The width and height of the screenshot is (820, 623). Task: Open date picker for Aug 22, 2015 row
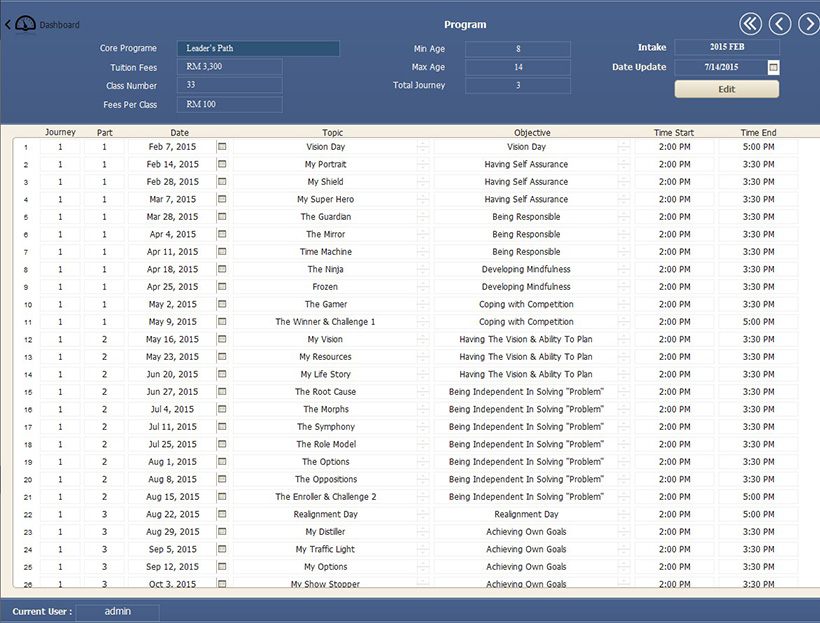point(222,514)
